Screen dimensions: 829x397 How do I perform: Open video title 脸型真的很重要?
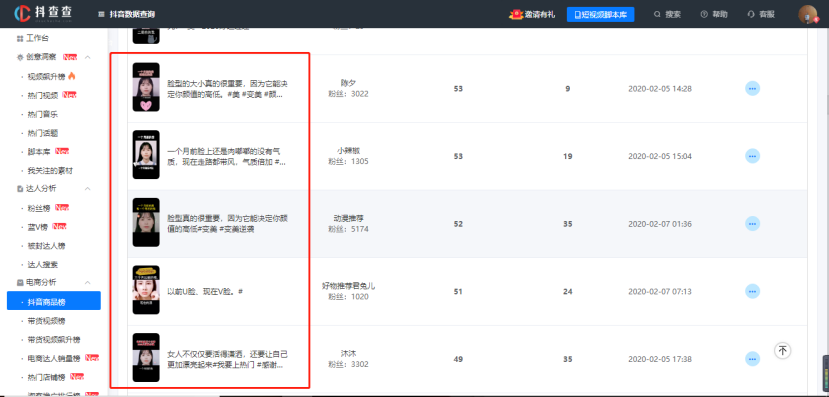coord(227,224)
